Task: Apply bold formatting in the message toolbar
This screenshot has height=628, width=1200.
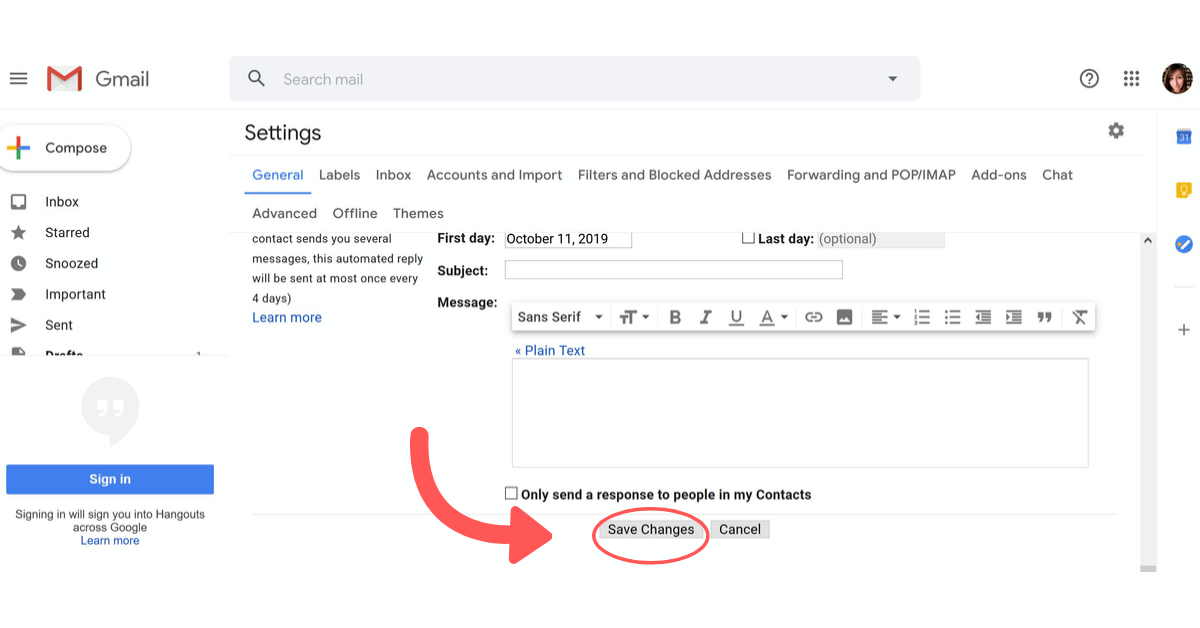Action: point(675,316)
